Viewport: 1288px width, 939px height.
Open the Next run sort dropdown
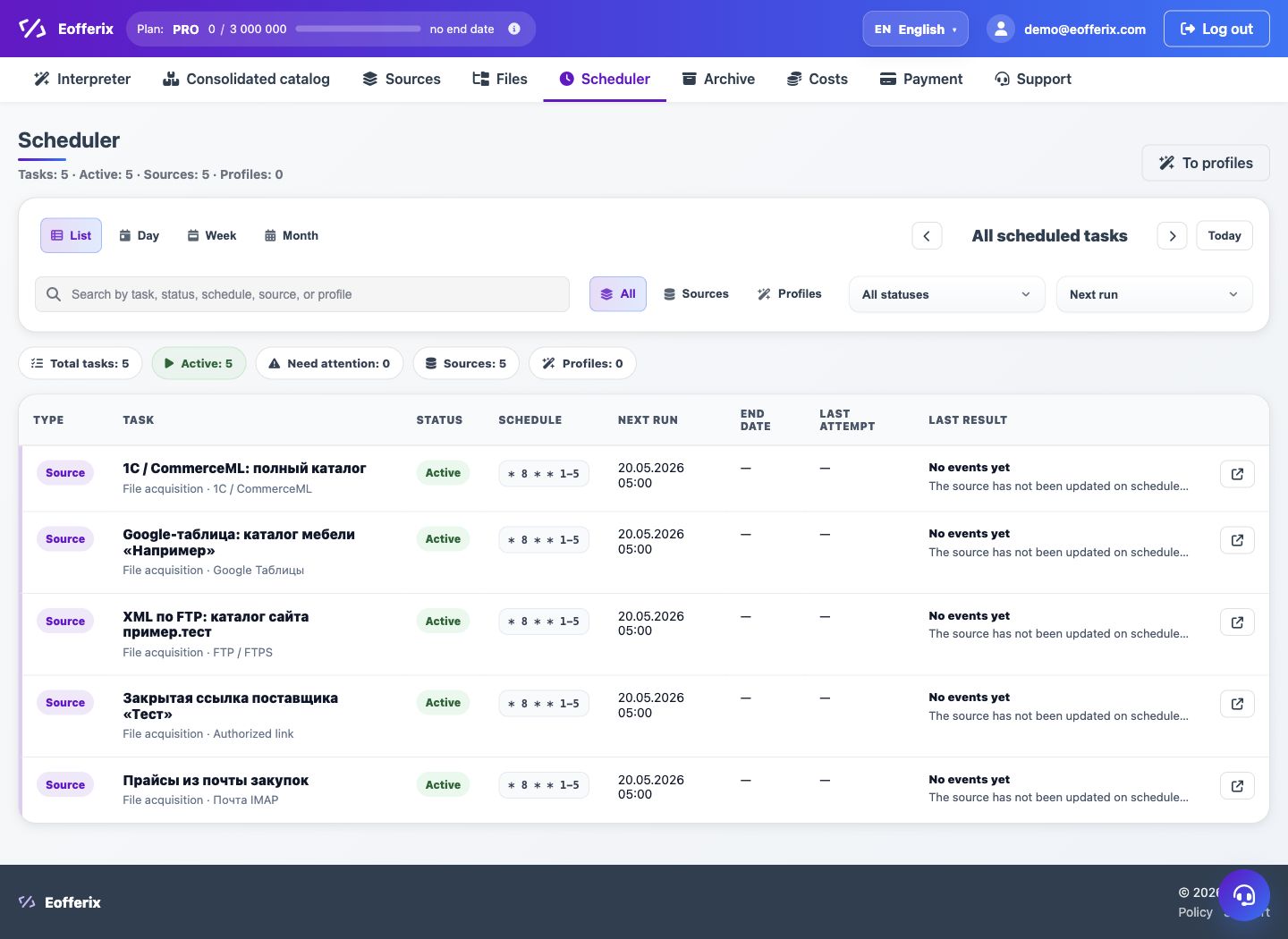click(1154, 294)
